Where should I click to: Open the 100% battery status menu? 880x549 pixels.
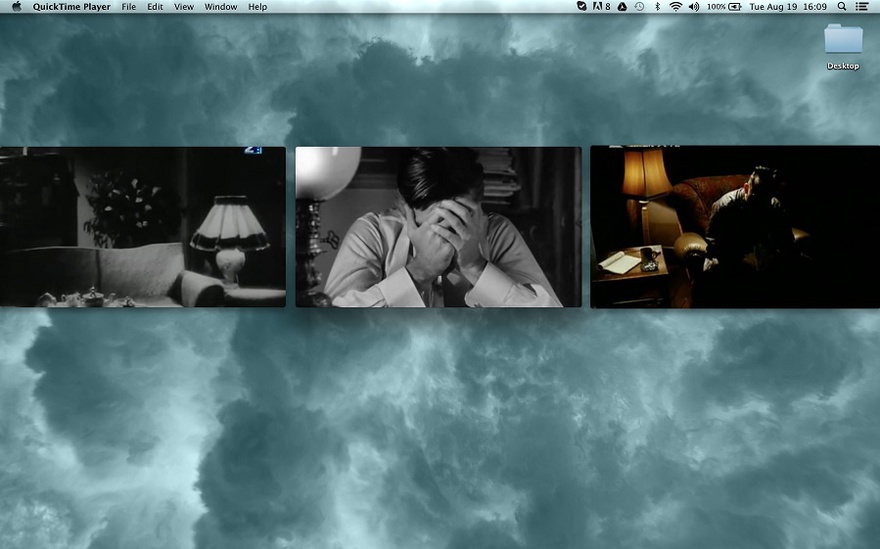coord(724,7)
